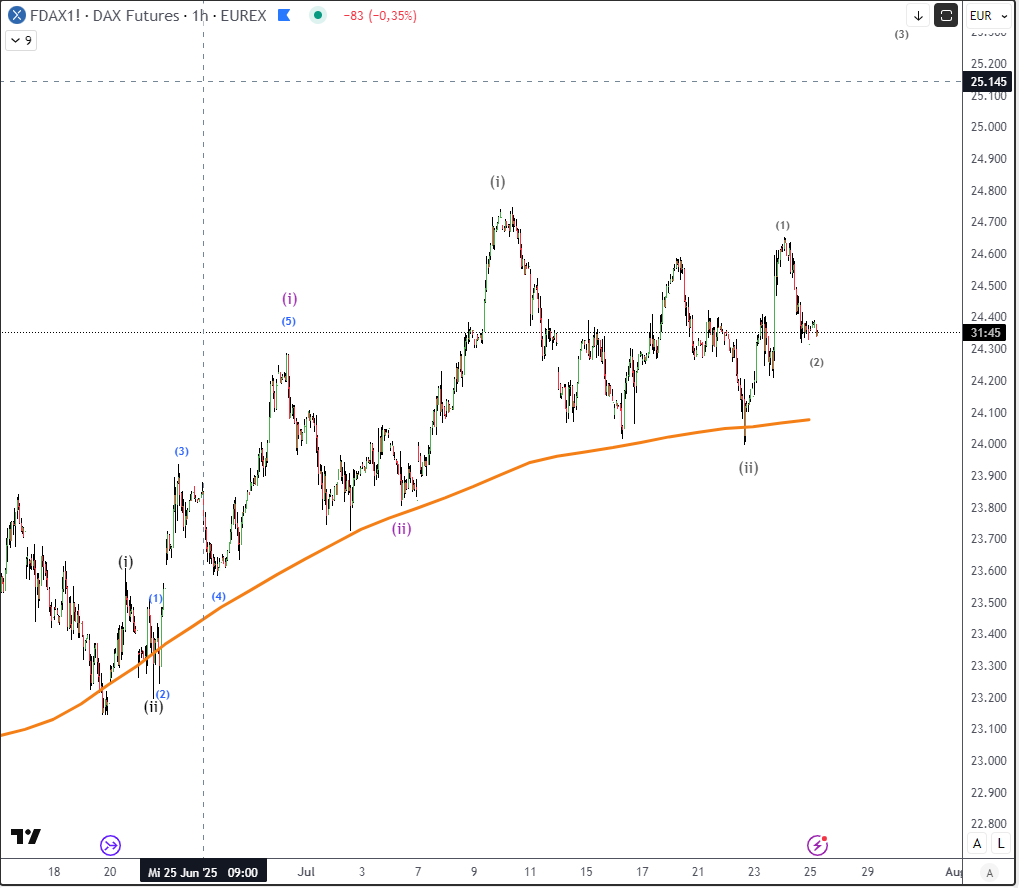Click the current price countdown label 31:45
The height and width of the screenshot is (888, 1019).
click(x=988, y=332)
